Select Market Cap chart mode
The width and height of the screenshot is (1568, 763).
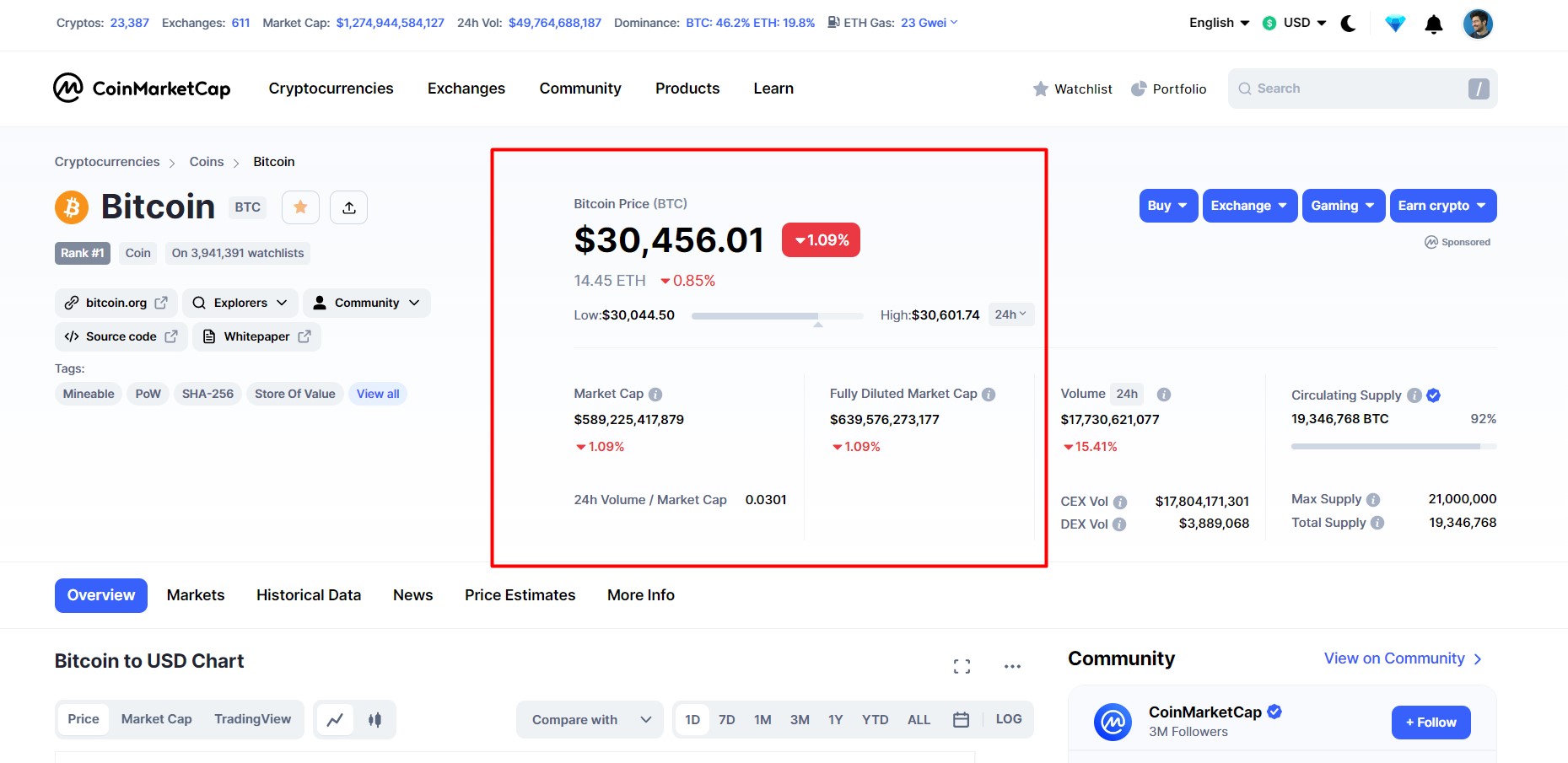(x=156, y=719)
